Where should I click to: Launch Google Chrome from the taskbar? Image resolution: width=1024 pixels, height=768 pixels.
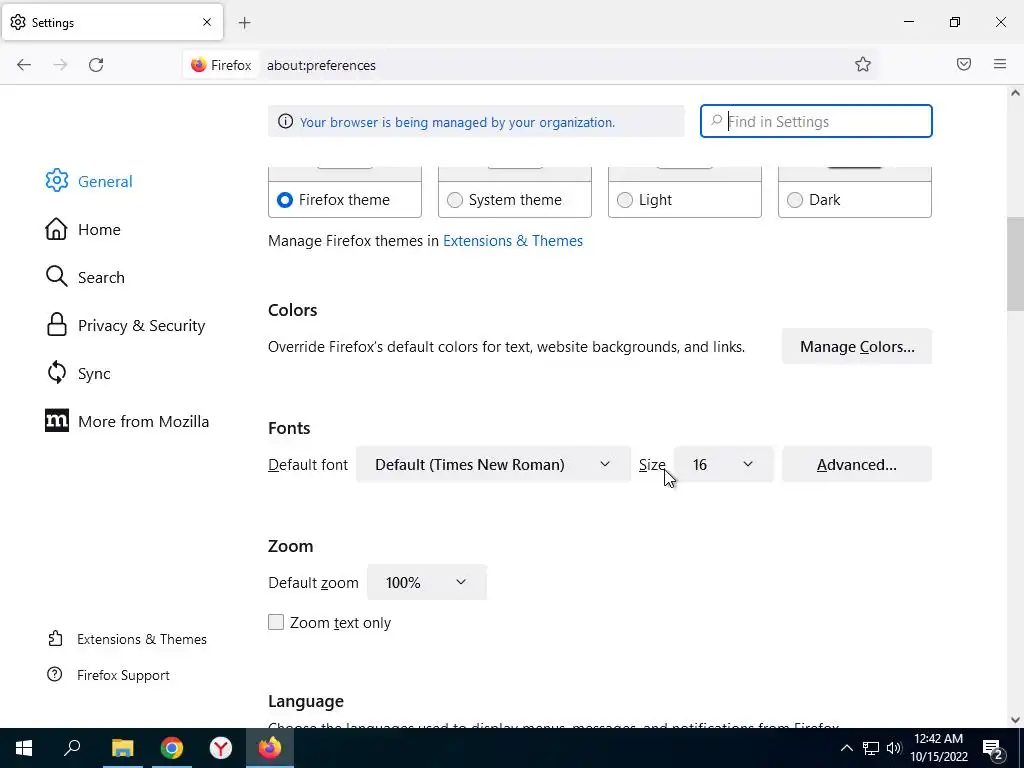click(x=172, y=748)
